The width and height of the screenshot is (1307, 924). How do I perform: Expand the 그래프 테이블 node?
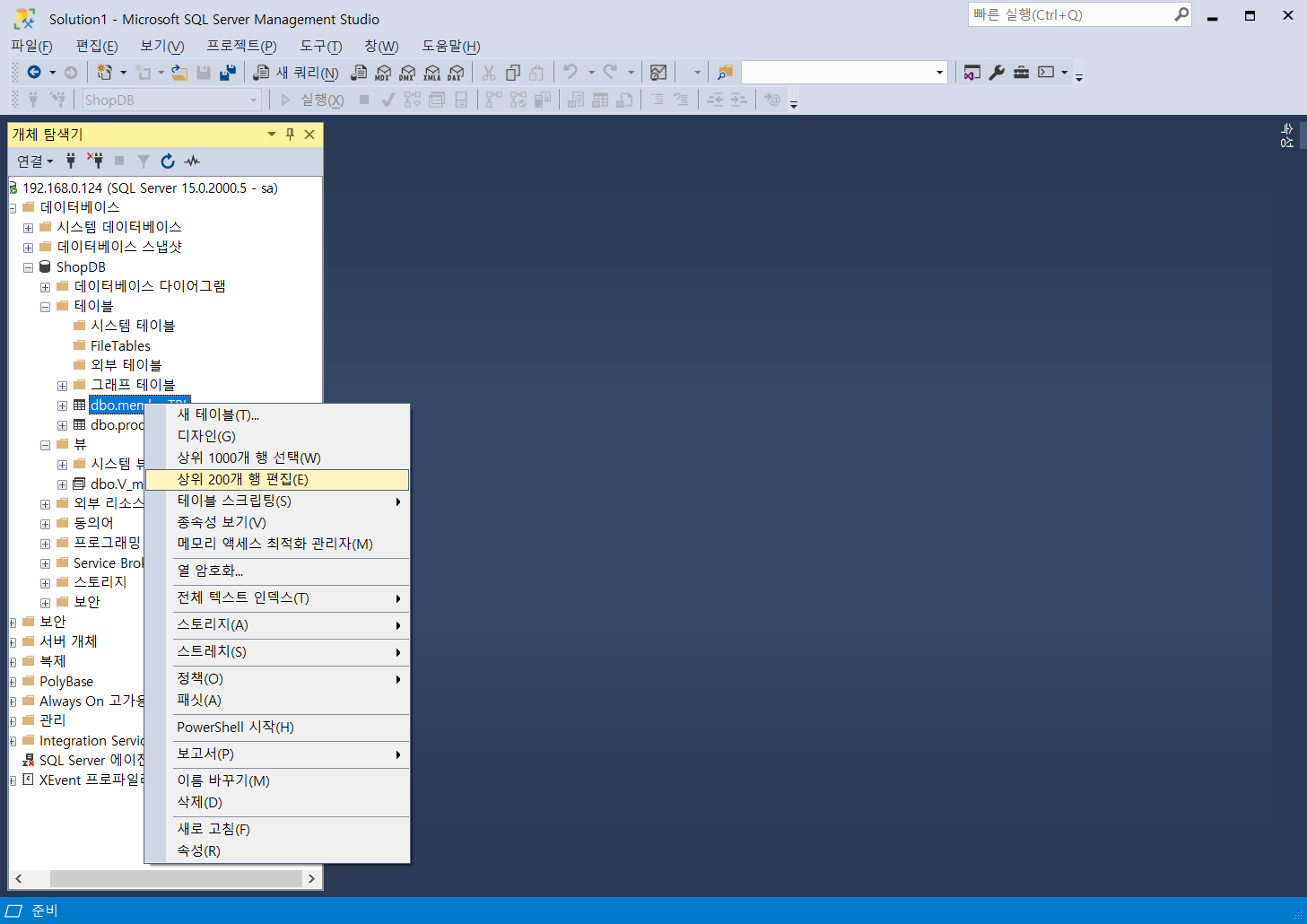[62, 386]
